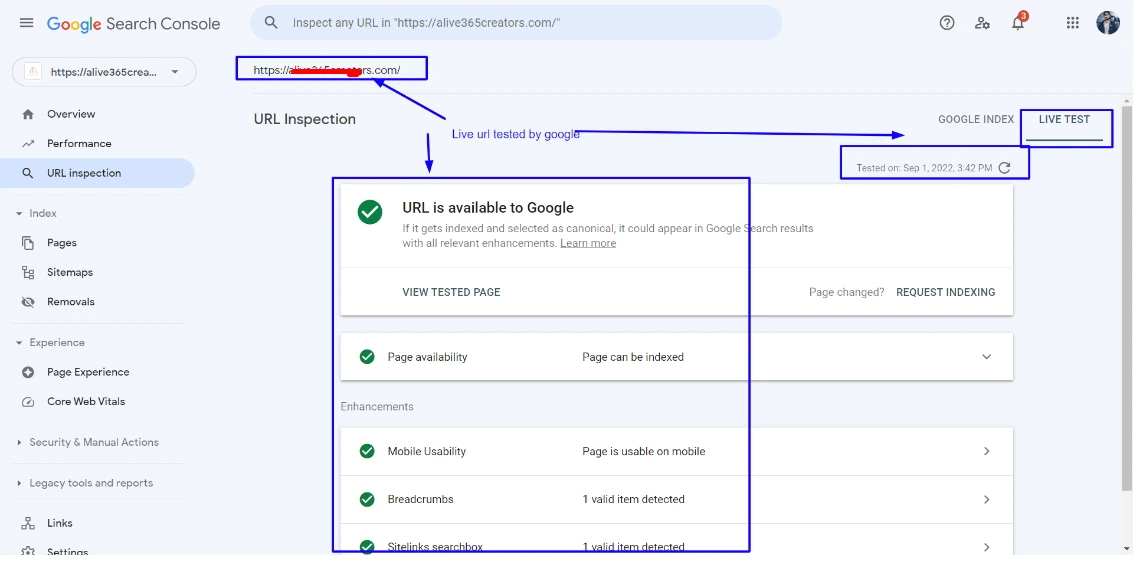Click the 'Page changed?' text

coord(846,292)
